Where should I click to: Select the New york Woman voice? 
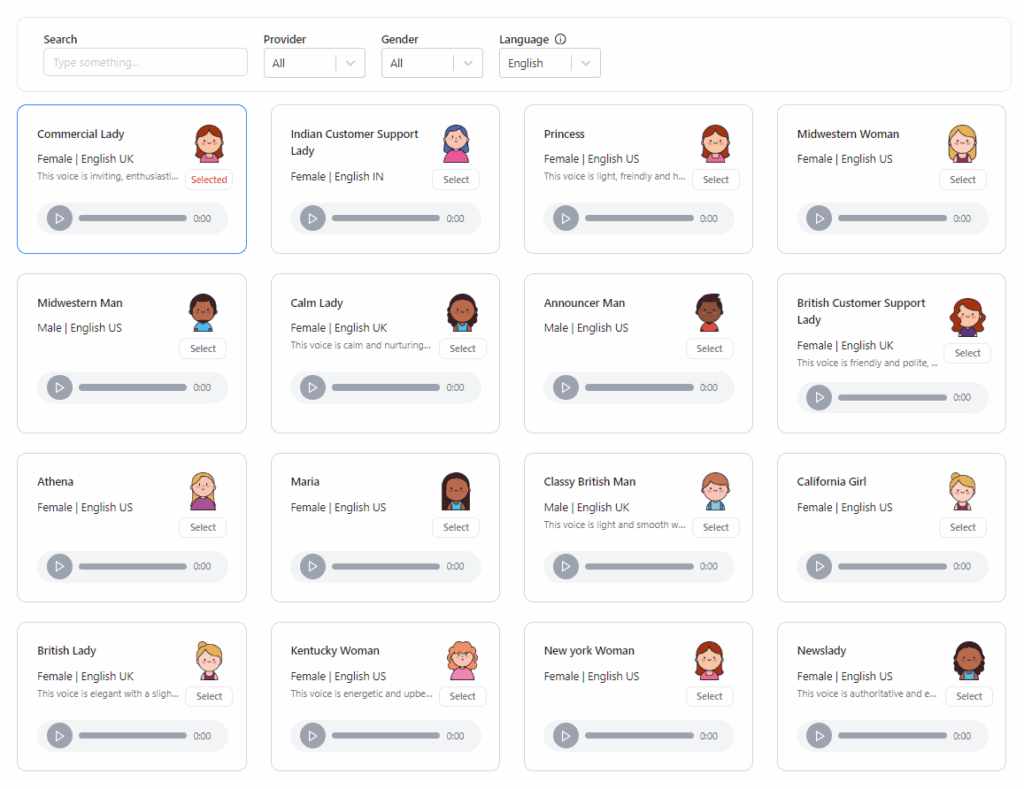pos(709,696)
